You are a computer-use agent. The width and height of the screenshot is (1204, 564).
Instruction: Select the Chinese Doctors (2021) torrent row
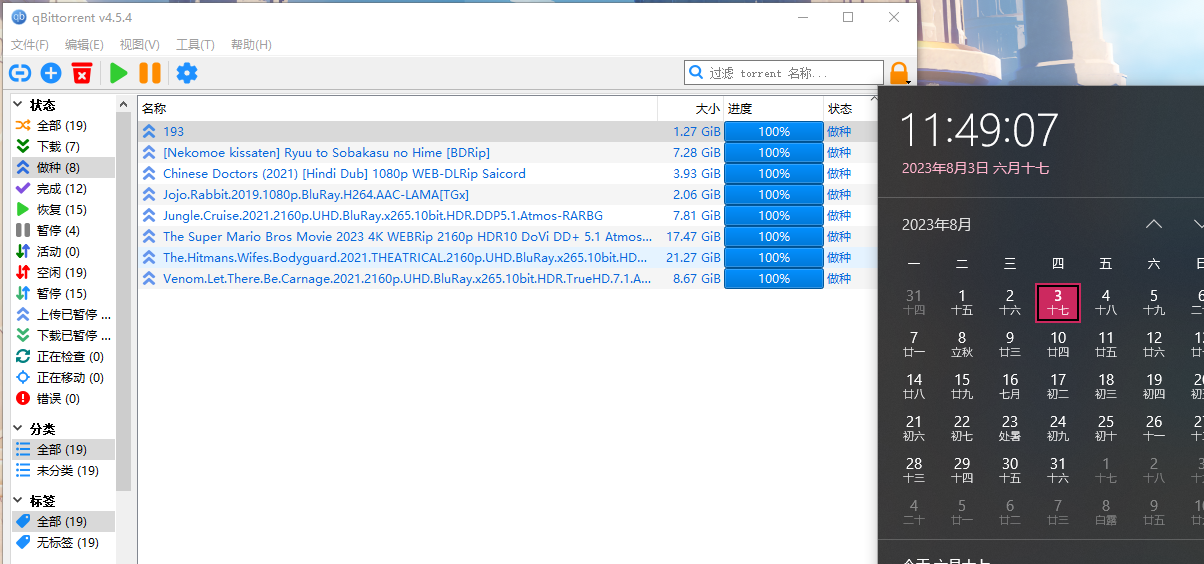click(507, 174)
